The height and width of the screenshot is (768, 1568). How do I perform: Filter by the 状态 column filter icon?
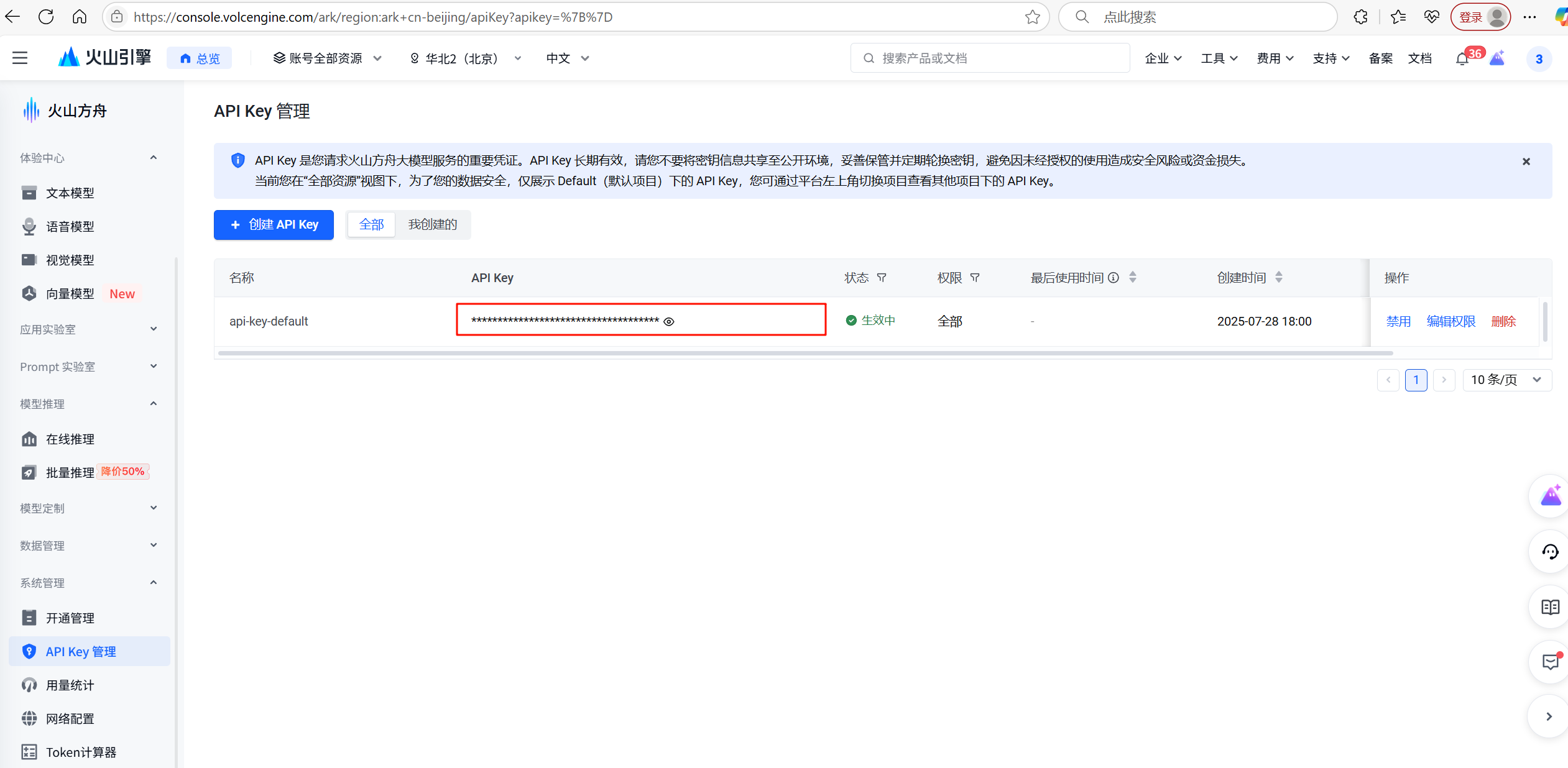(882, 278)
